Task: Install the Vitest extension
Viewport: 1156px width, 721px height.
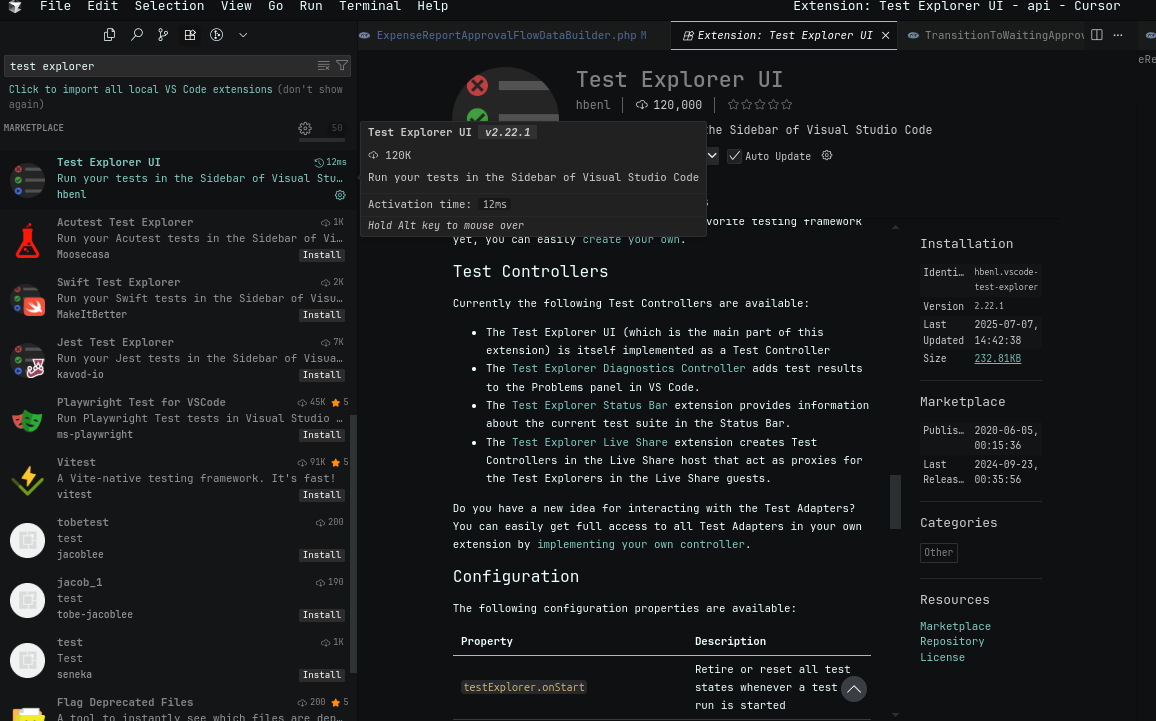Action: [x=322, y=495]
